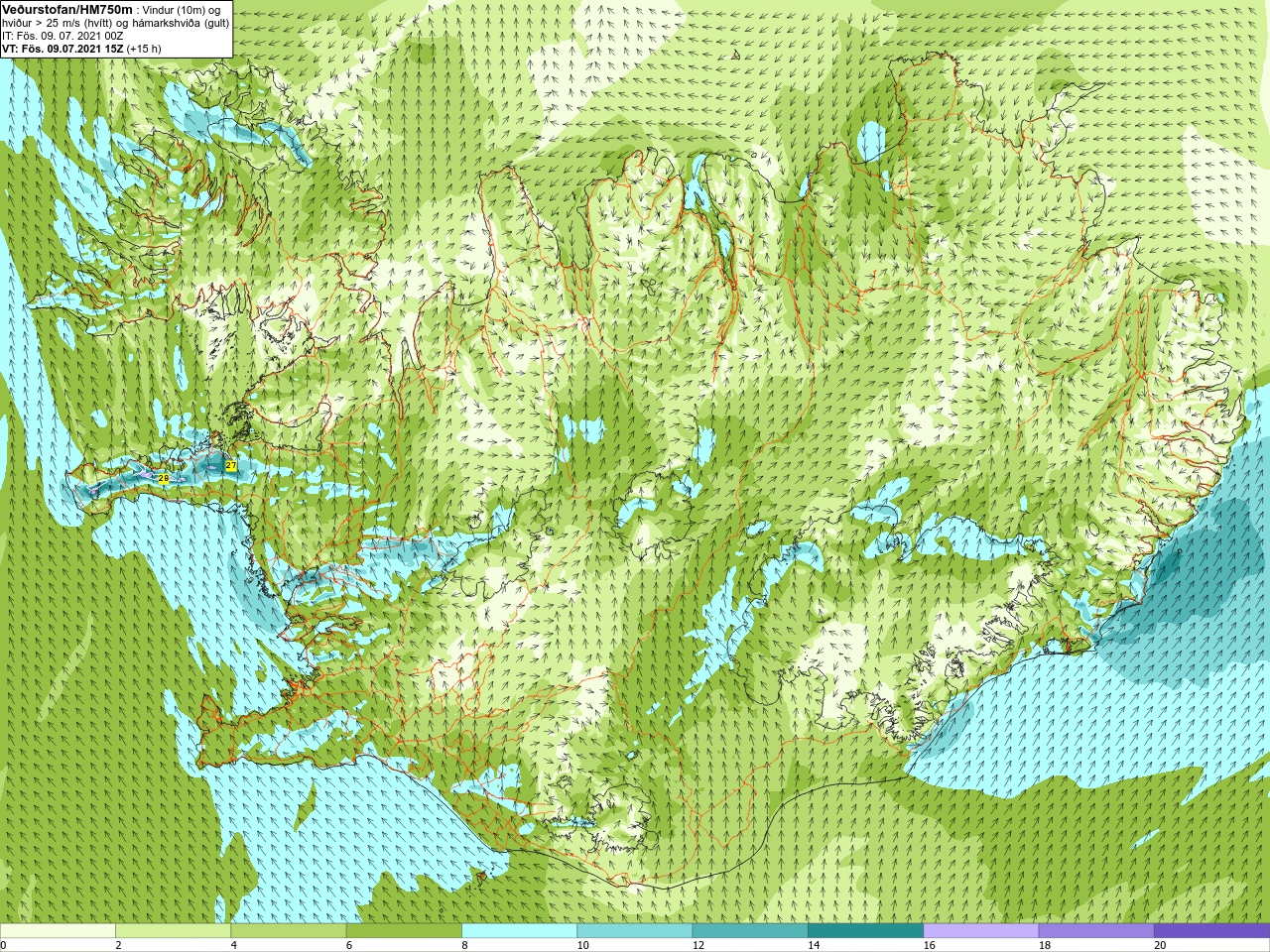Click the legend scale label "10"
Viewport: 1270px width, 952px height.
tap(582, 945)
